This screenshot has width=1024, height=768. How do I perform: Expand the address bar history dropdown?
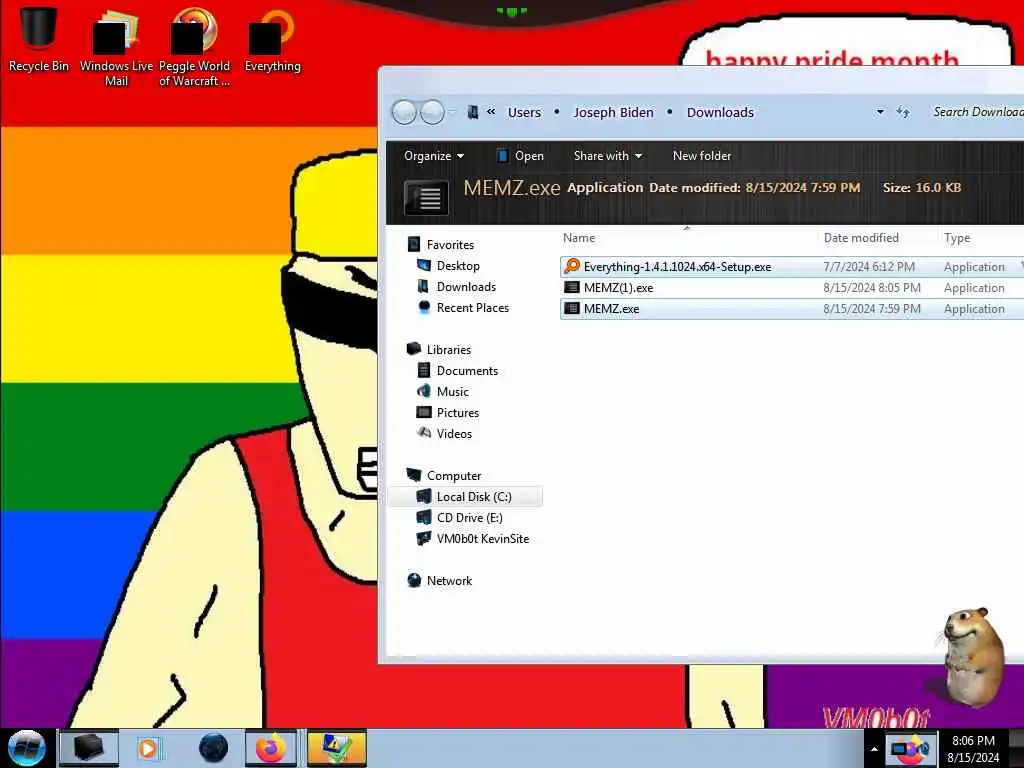tap(880, 112)
